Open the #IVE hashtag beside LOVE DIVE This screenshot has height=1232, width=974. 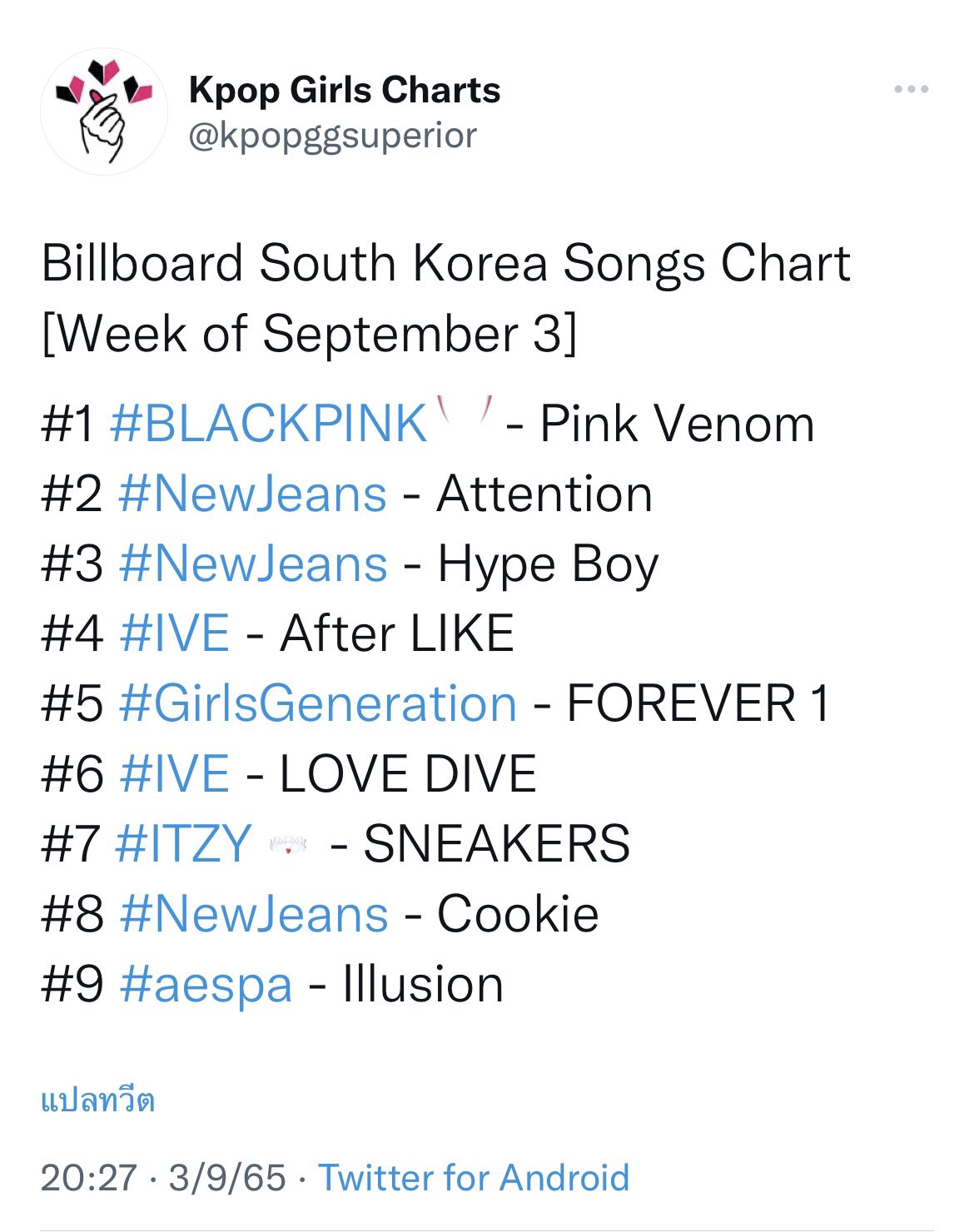(x=175, y=773)
